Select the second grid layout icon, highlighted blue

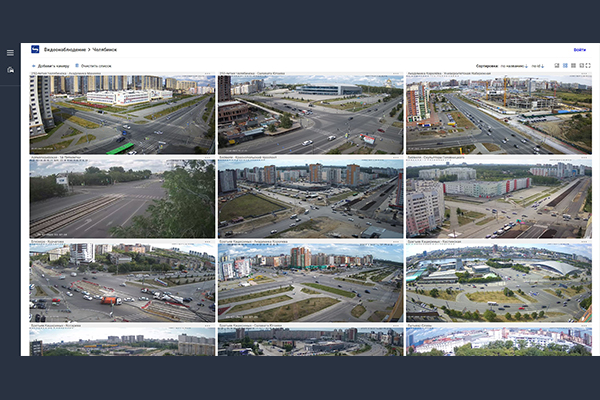(566, 66)
